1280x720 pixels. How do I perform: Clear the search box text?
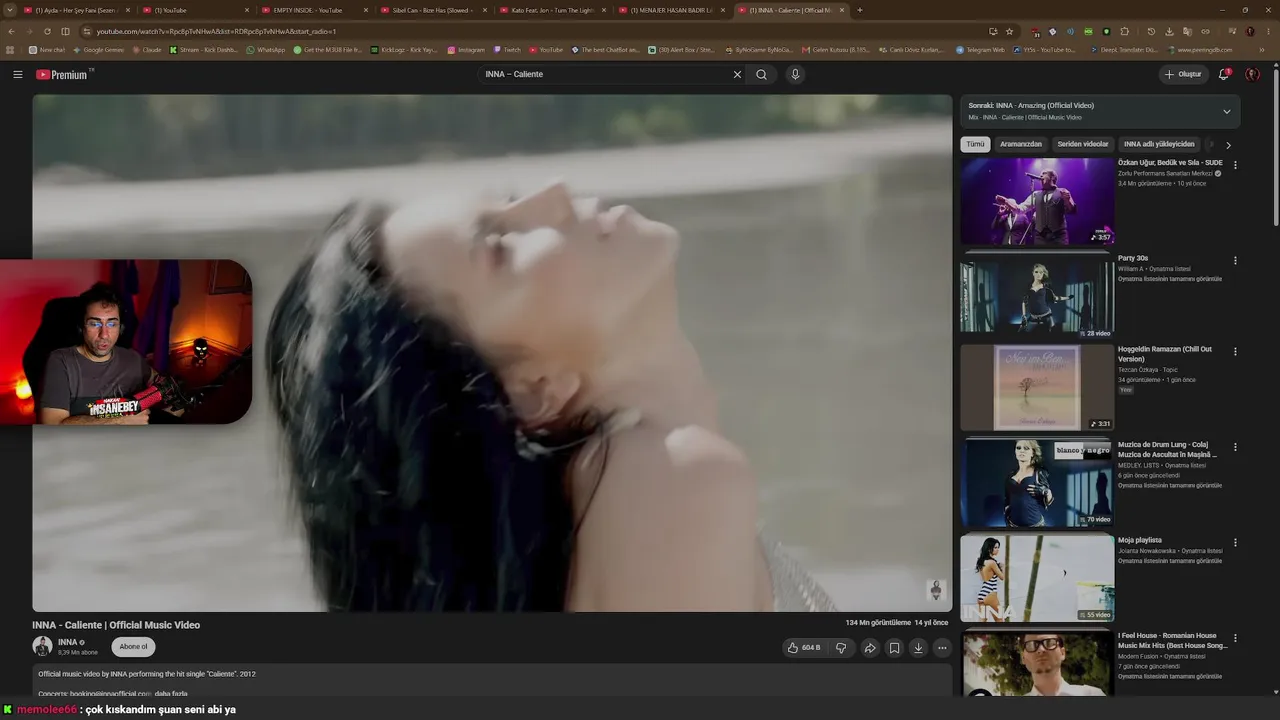pos(737,74)
